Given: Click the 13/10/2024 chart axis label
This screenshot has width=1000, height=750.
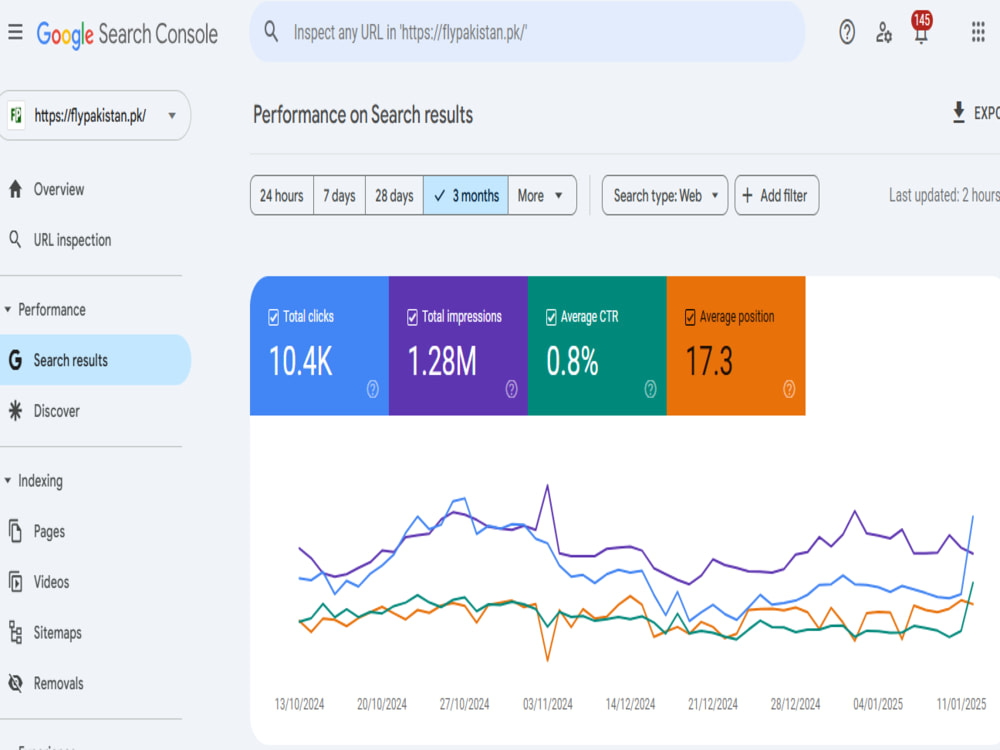Looking at the screenshot, I should click(299, 704).
